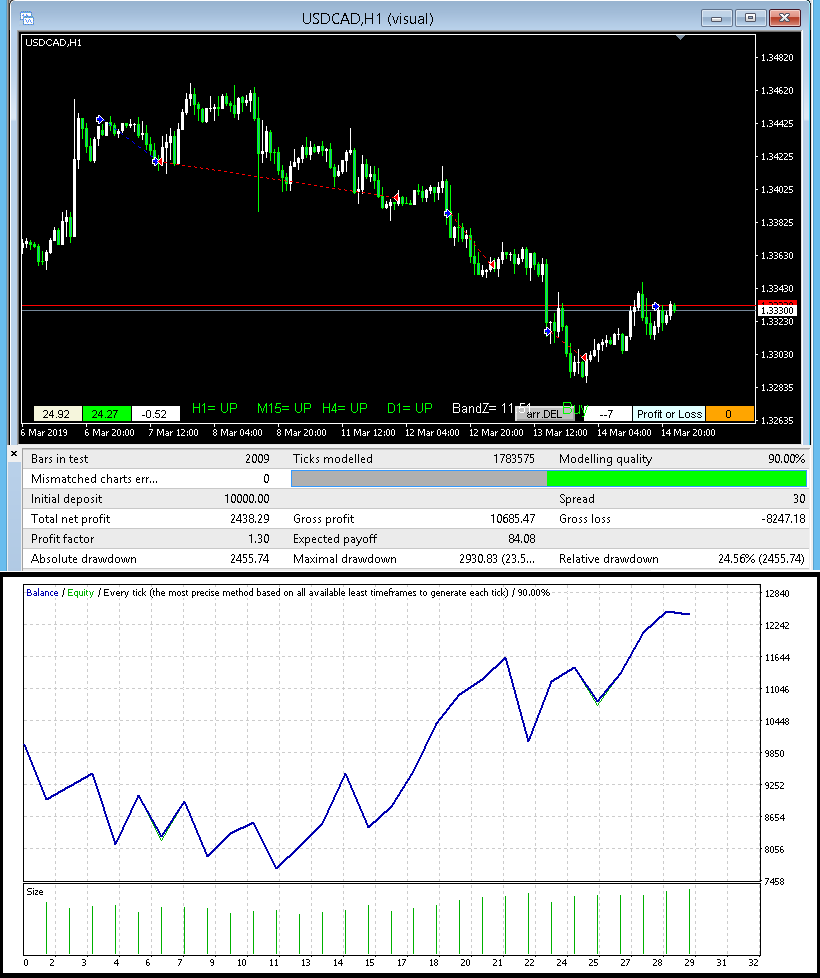
Task: Select the Modelling quality value 90.00%
Action: point(786,458)
